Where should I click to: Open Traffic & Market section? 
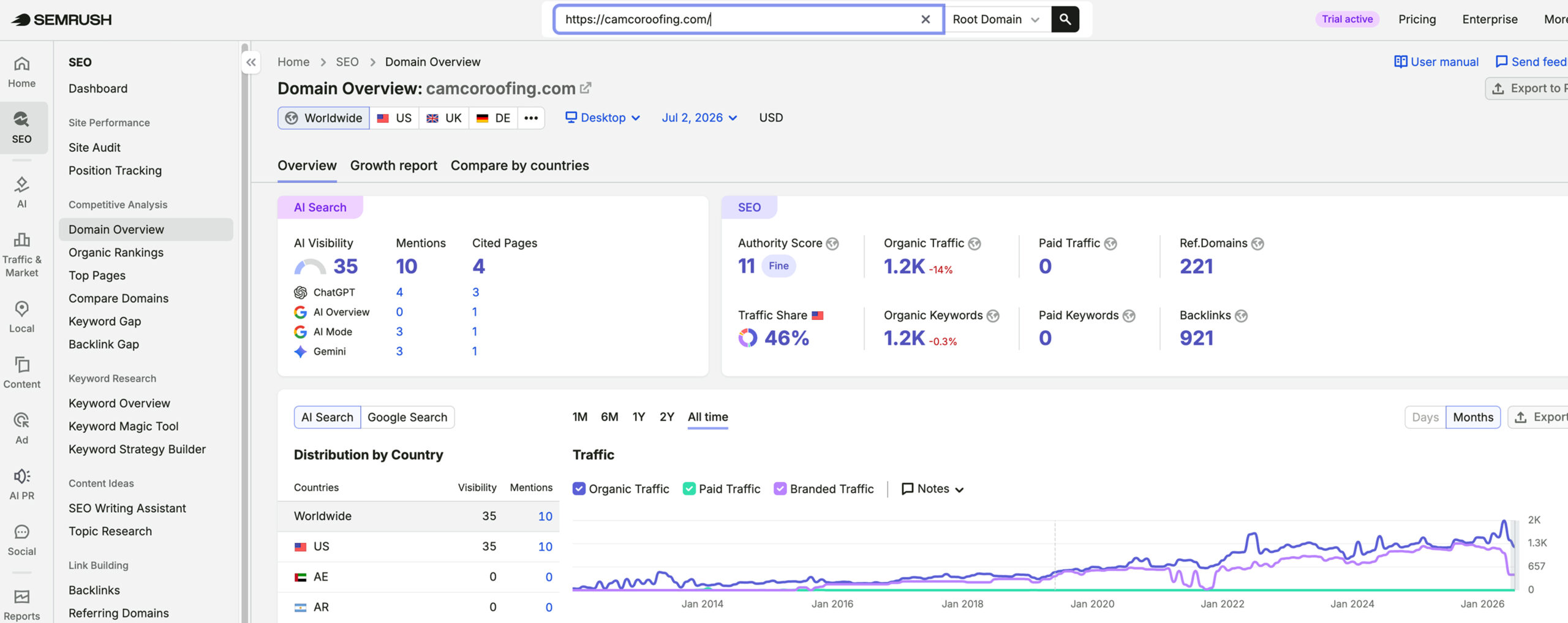coord(22,255)
